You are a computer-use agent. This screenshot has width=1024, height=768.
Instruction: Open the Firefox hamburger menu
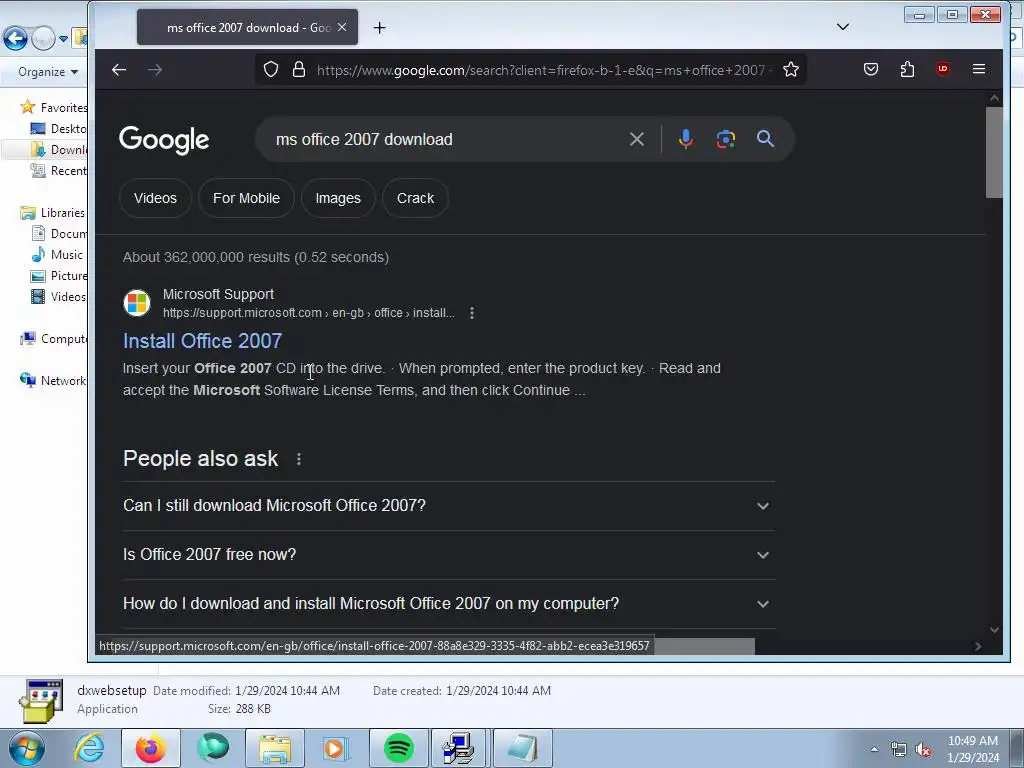978,69
